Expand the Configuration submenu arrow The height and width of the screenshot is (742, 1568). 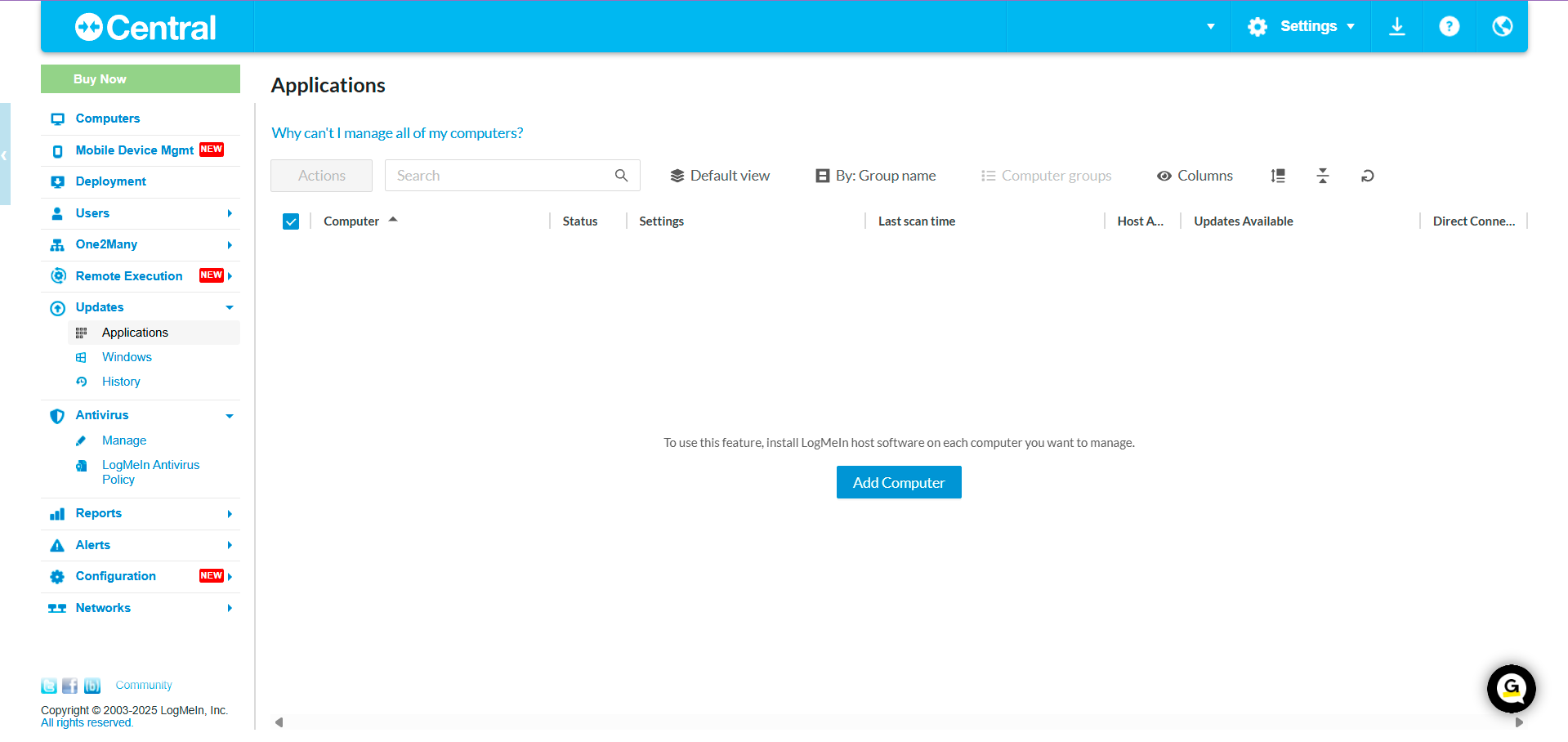click(230, 577)
